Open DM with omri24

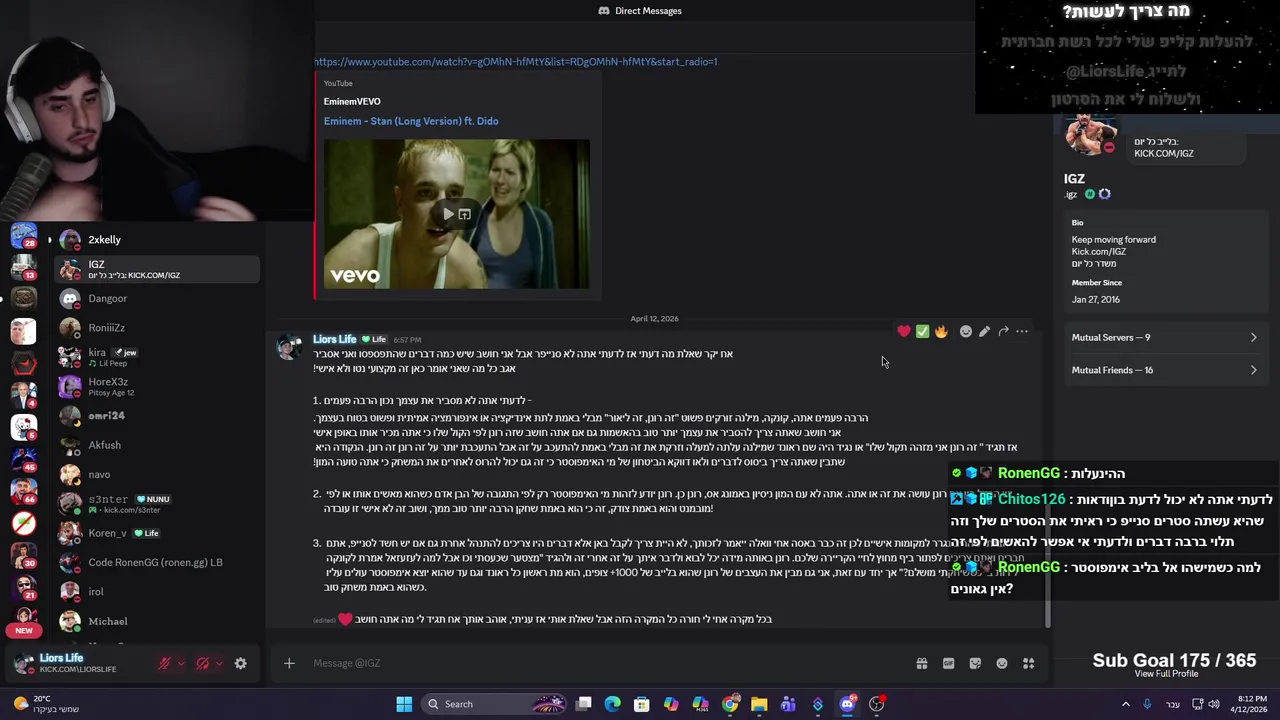[158, 415]
